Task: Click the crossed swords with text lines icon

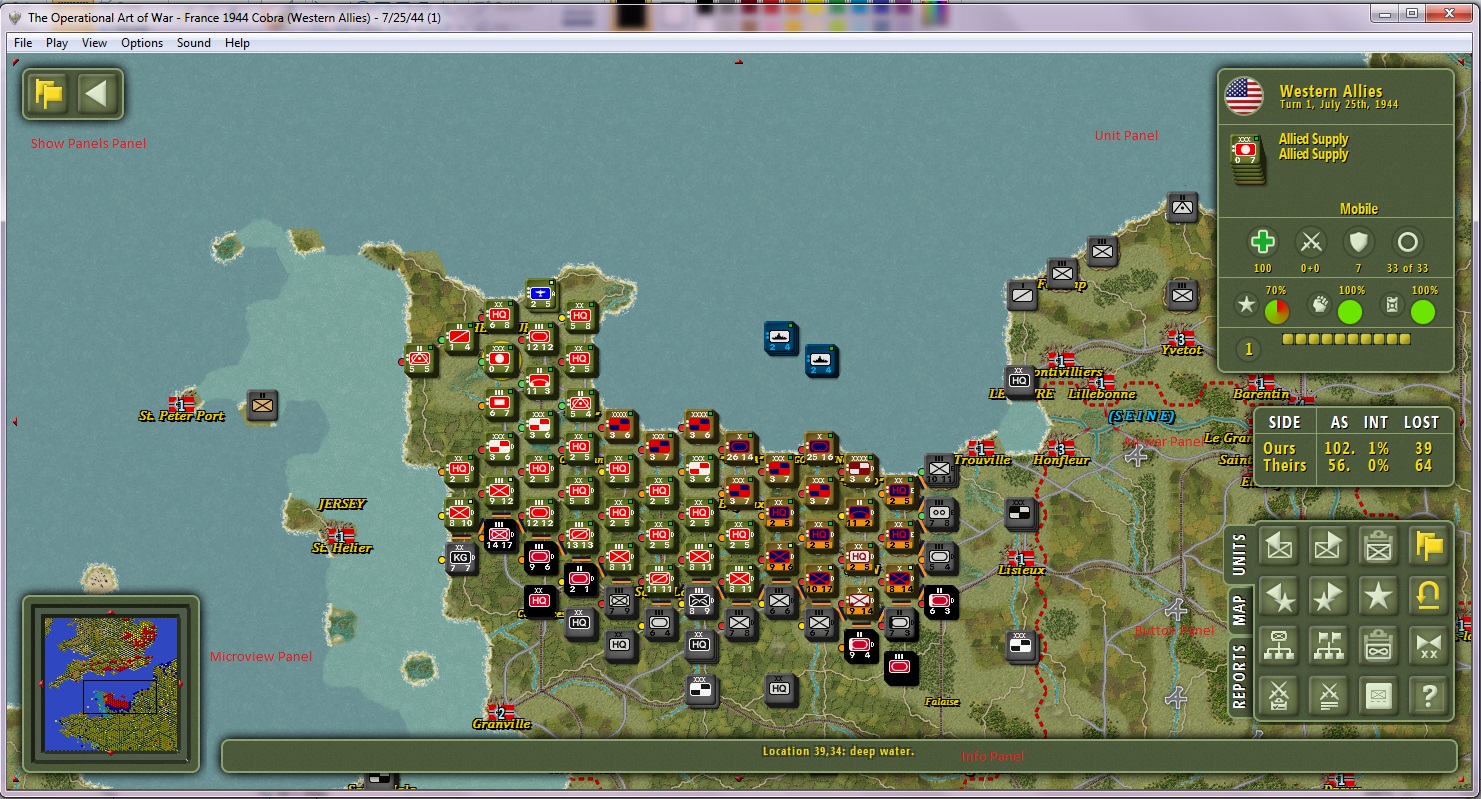Action: pos(1329,694)
